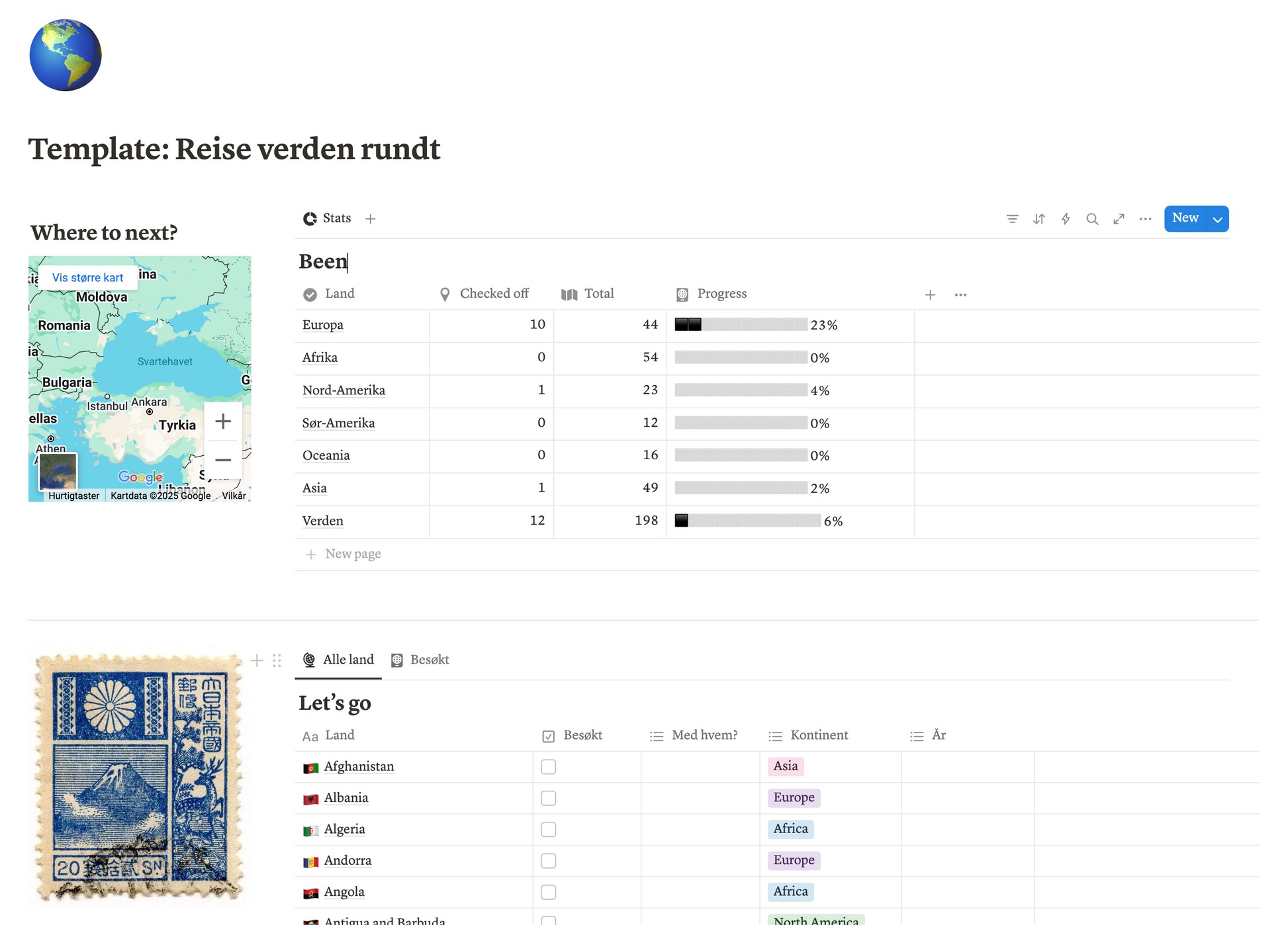Click the New button to add an entry
Screen dimensions: 1288x925
(x=1184, y=218)
